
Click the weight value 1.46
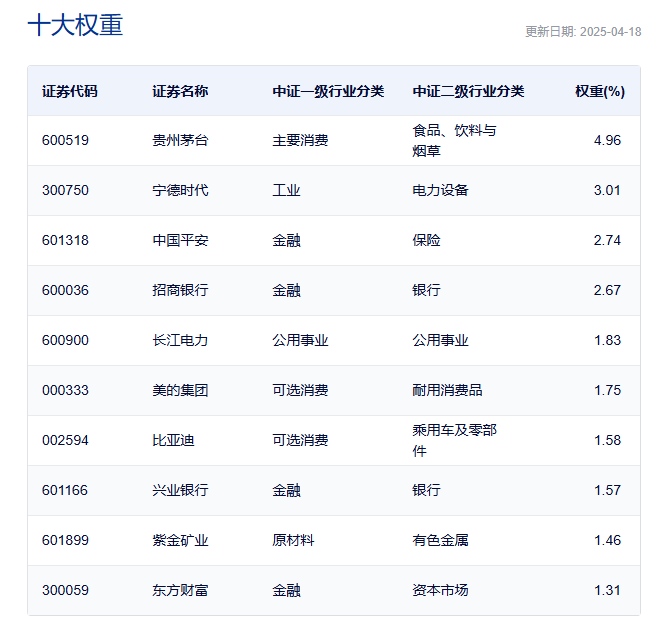click(x=607, y=540)
